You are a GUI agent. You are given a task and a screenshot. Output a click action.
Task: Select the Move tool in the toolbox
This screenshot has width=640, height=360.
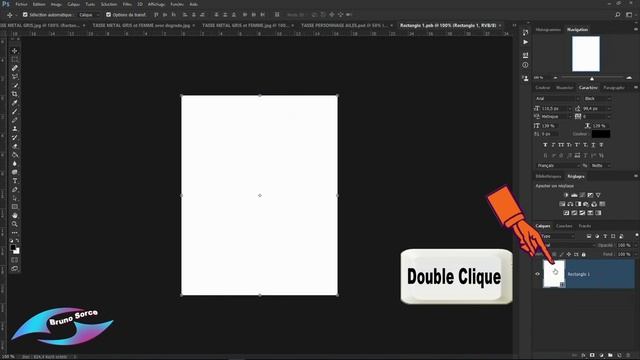click(x=15, y=51)
